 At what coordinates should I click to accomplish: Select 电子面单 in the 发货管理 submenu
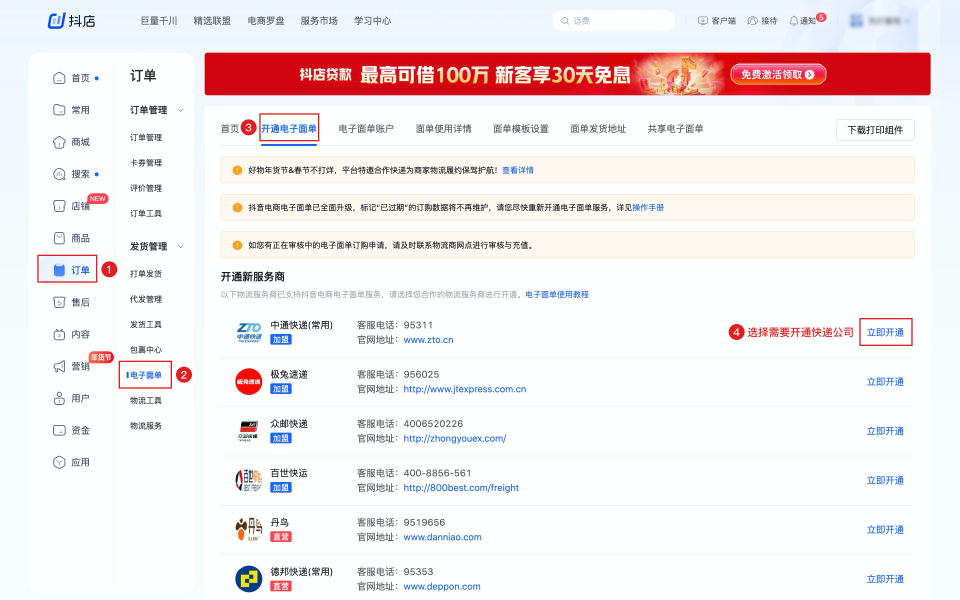coord(146,375)
